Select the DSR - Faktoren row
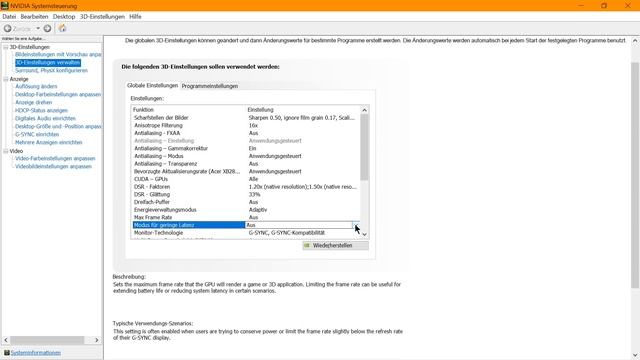 246,187
